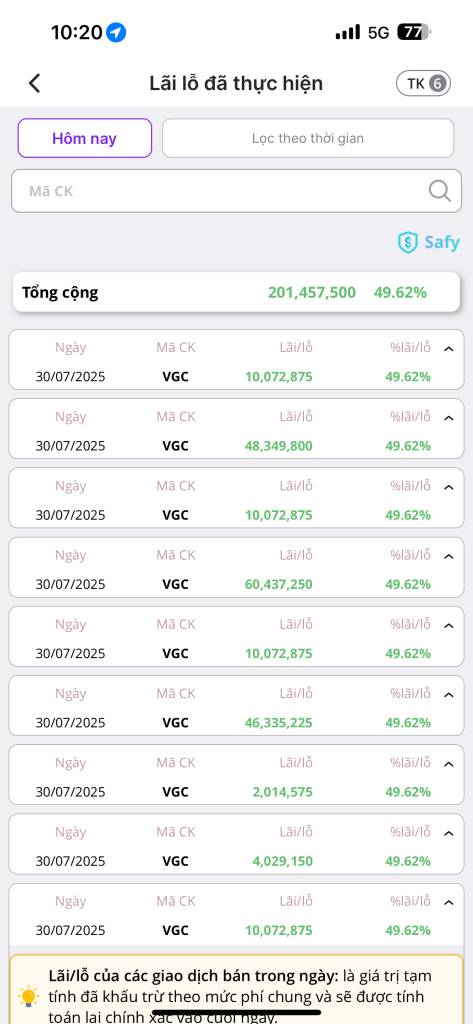The width and height of the screenshot is (473, 1024).
Task: Open the TK 6 account selector
Action: (x=423, y=83)
